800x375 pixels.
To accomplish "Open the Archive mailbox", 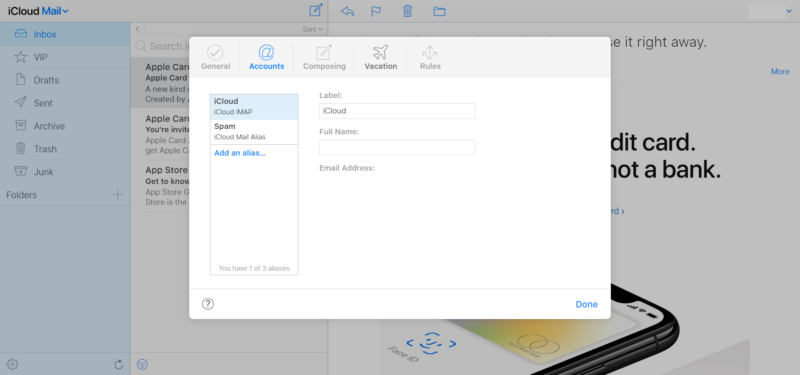I will click(65, 126).
